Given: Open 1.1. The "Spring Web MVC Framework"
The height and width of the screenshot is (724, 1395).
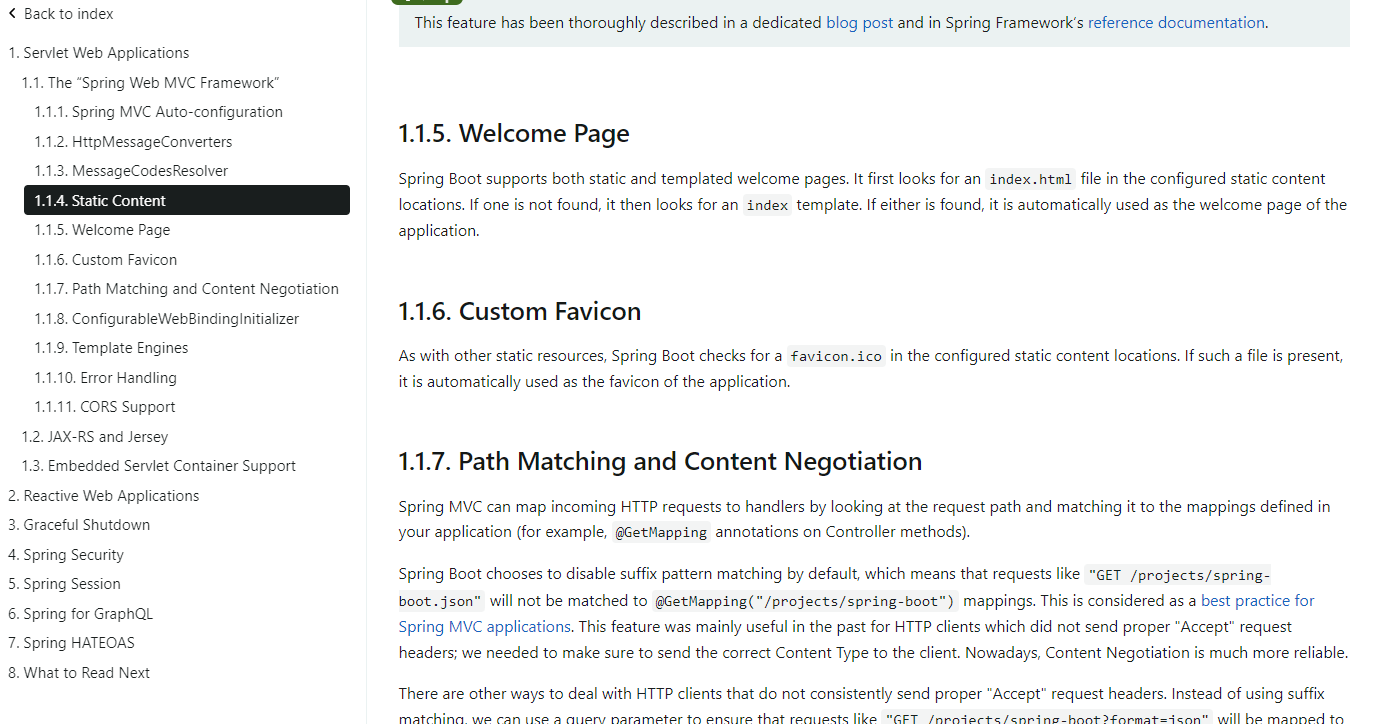Looking at the screenshot, I should tap(151, 83).
